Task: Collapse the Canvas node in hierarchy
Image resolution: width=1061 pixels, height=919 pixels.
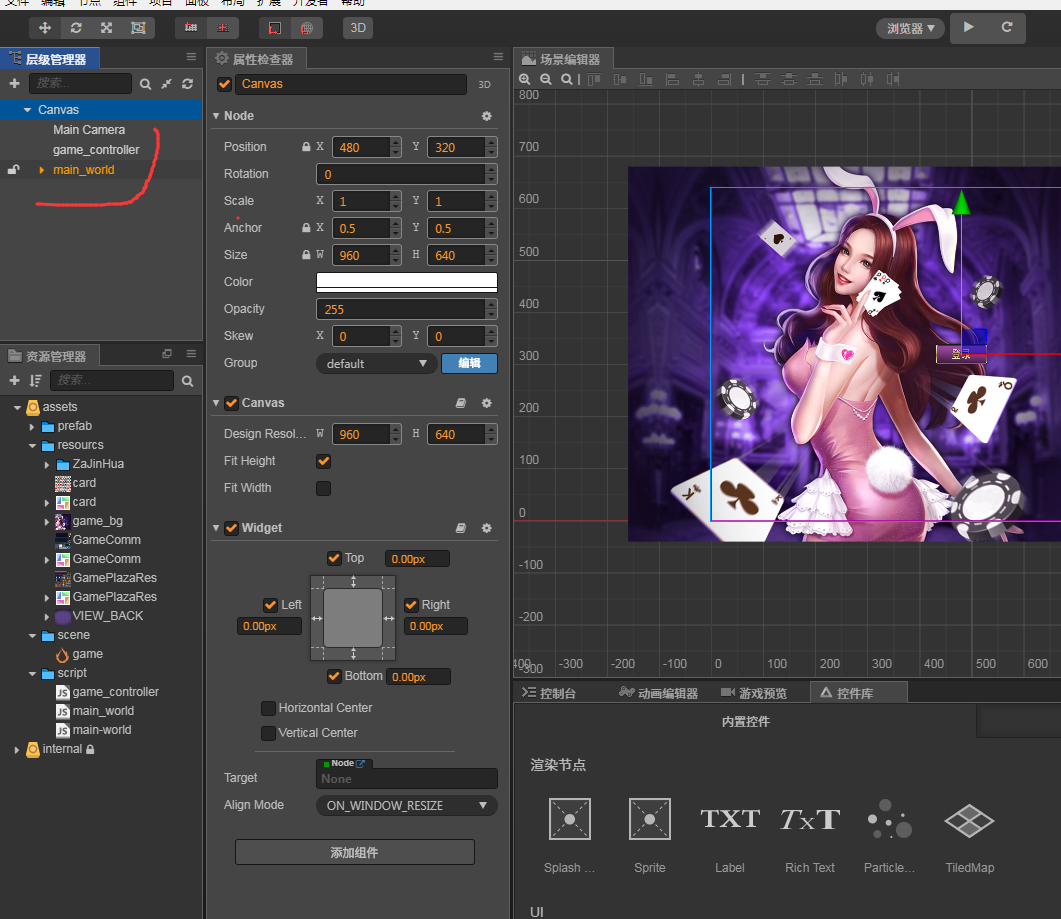Action: pyautogui.click(x=27, y=110)
